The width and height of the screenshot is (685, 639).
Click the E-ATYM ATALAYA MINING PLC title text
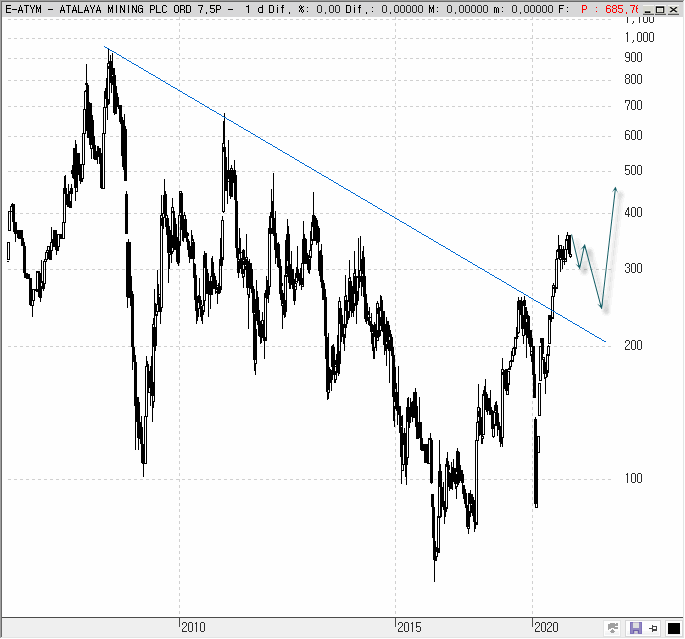pos(114,9)
